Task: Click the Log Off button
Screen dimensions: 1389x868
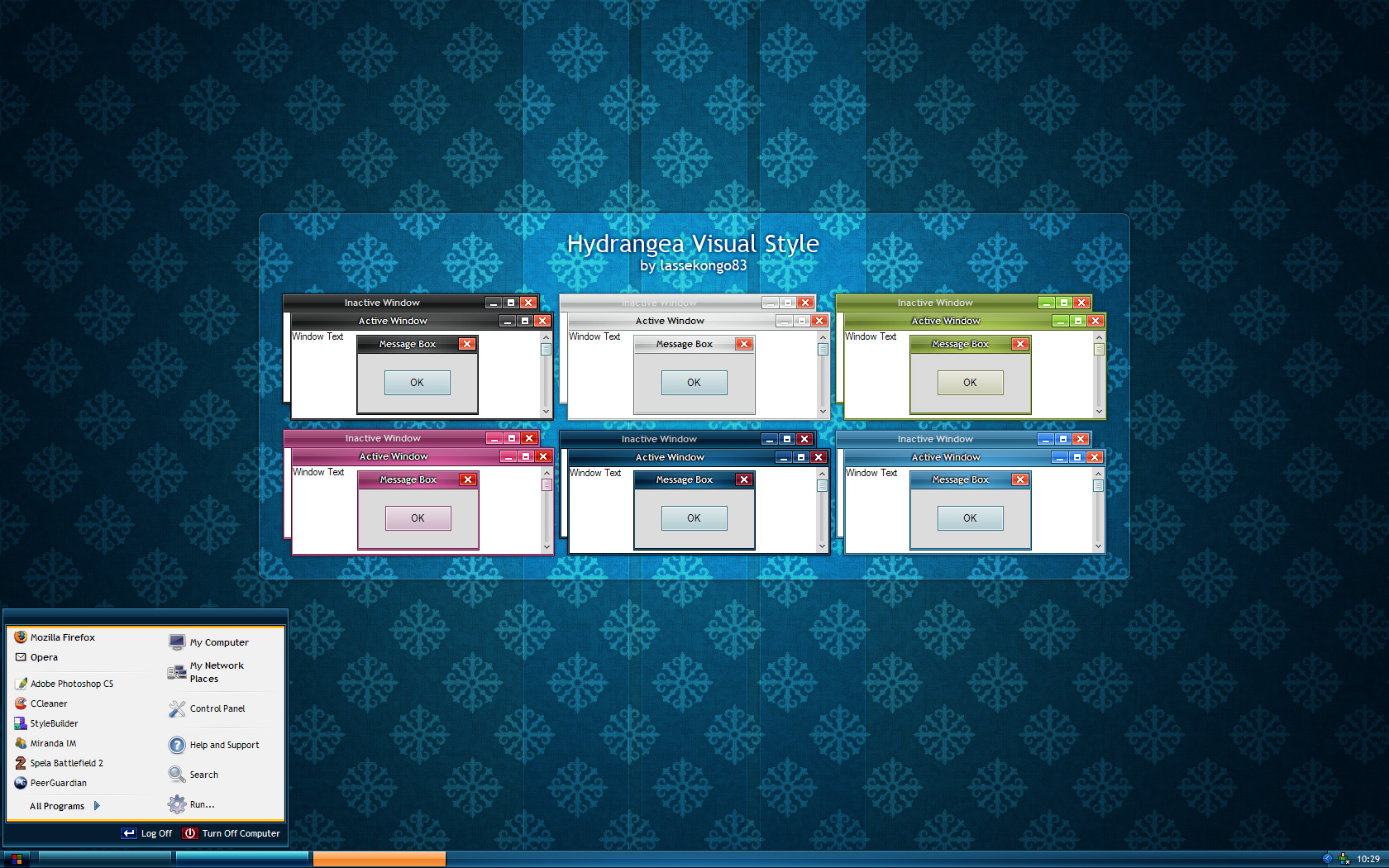Action: [147, 833]
